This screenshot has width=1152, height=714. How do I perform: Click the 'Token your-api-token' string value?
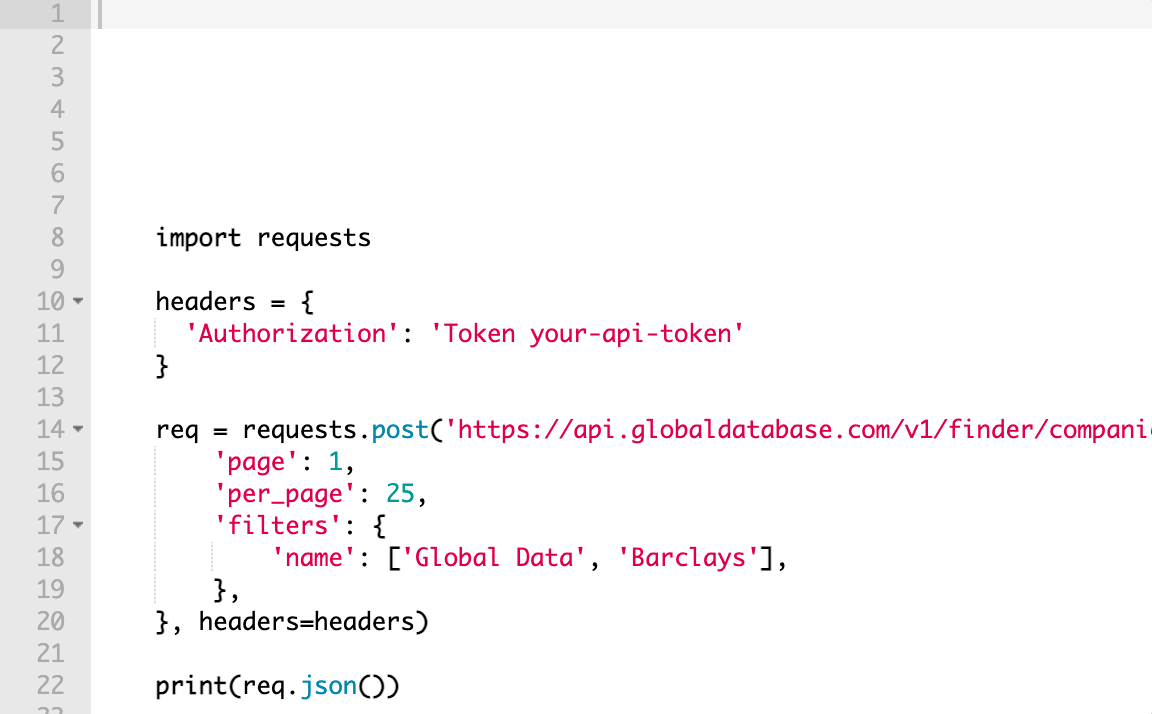point(587,333)
